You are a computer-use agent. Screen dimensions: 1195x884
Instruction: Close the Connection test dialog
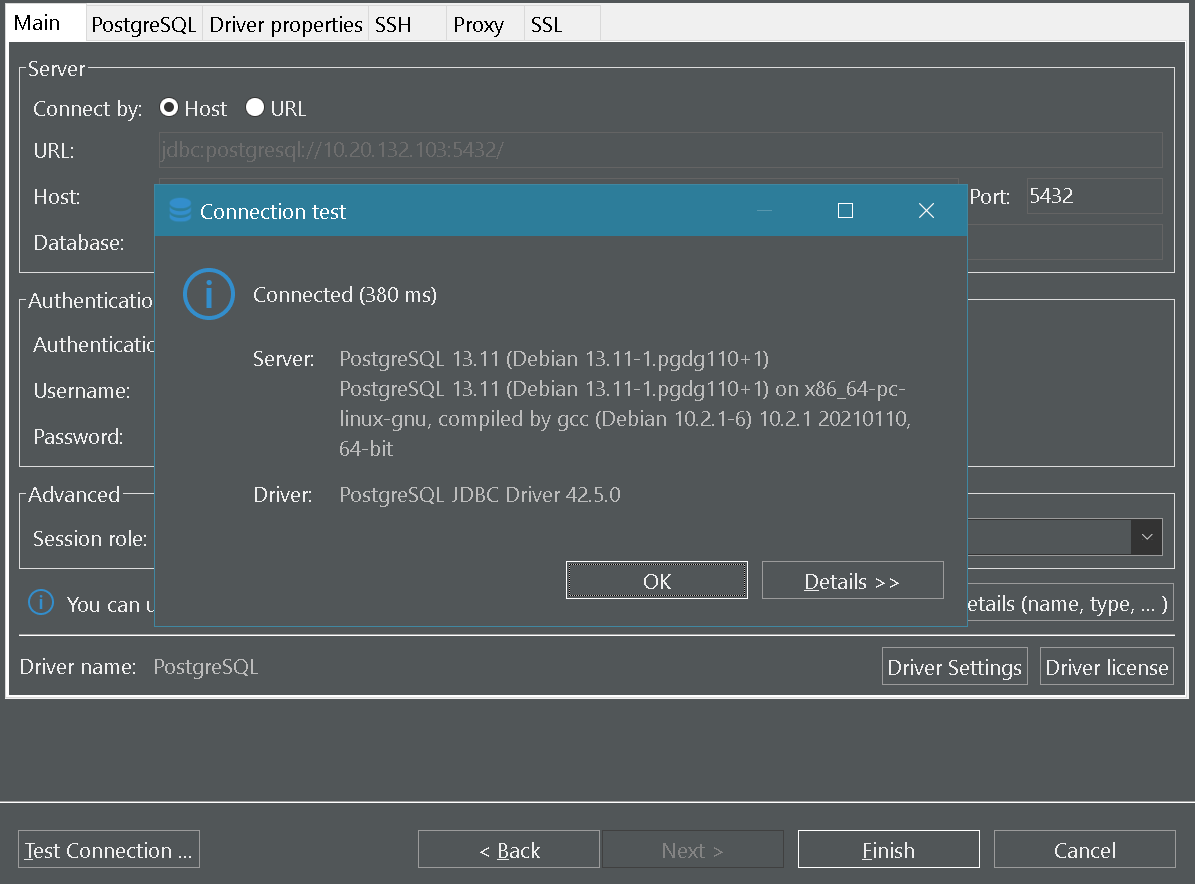pyautogui.click(x=926, y=211)
